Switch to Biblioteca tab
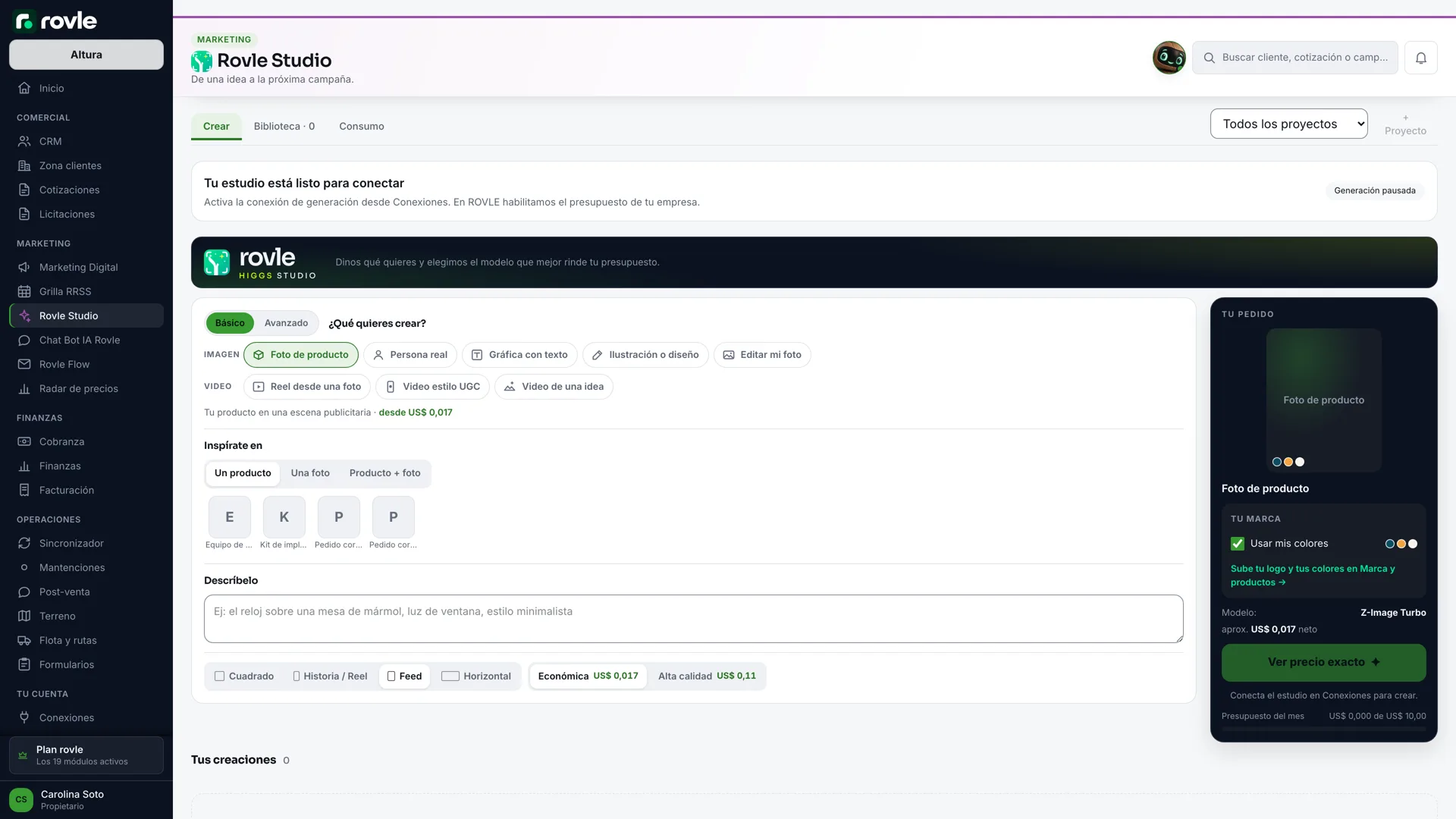Image resolution: width=1456 pixels, height=819 pixels. [284, 127]
